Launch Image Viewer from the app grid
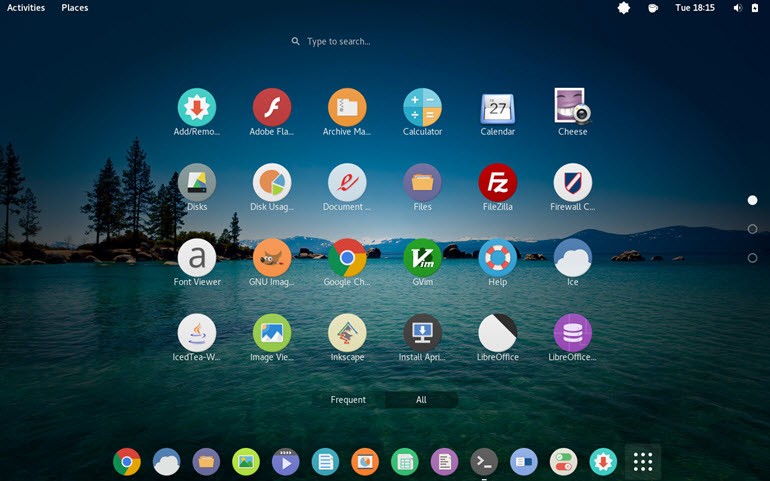770x481 pixels. click(x=272, y=333)
